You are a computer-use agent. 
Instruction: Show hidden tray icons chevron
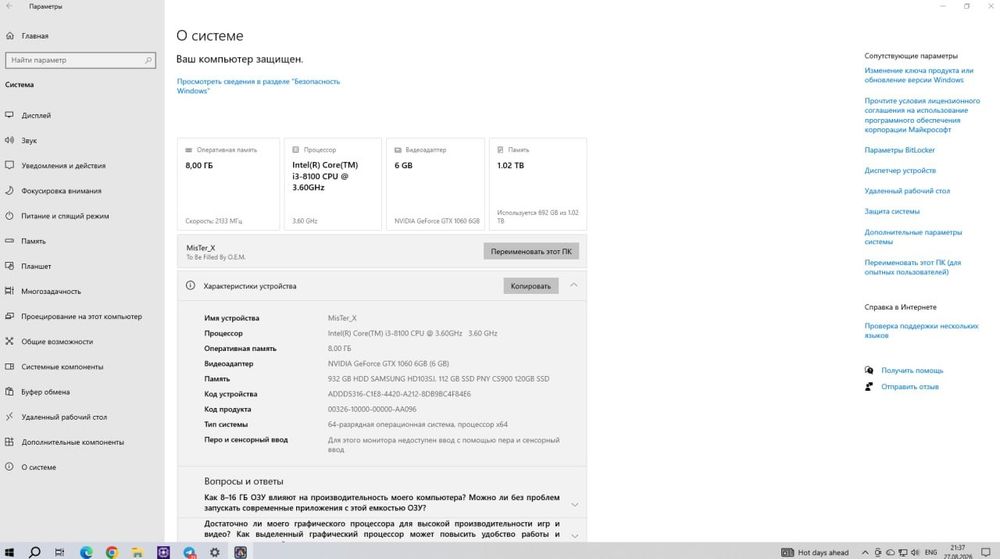pos(865,553)
